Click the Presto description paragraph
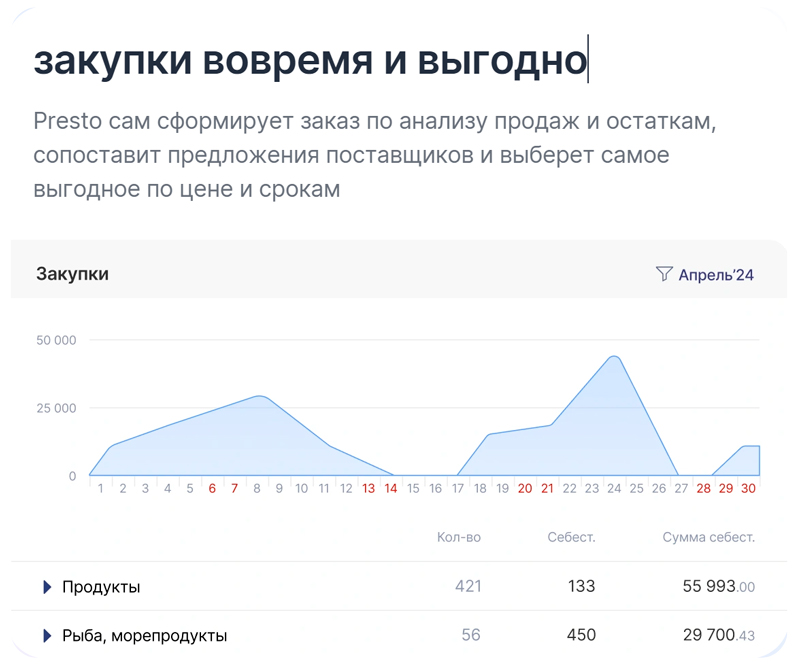800x667 pixels. (x=374, y=155)
